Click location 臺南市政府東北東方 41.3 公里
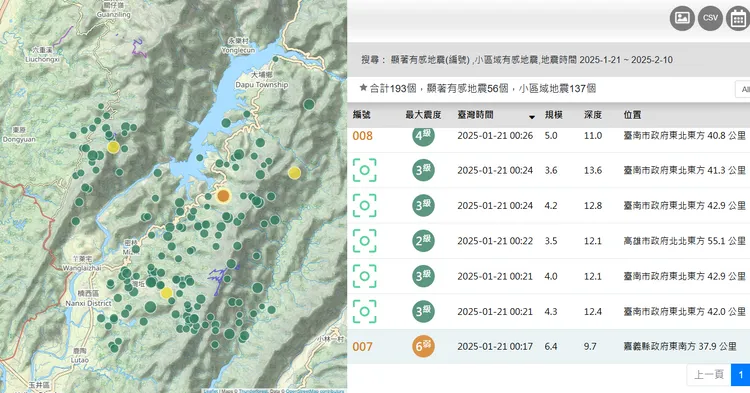Image resolution: width=750 pixels, height=393 pixels. [x=684, y=170]
